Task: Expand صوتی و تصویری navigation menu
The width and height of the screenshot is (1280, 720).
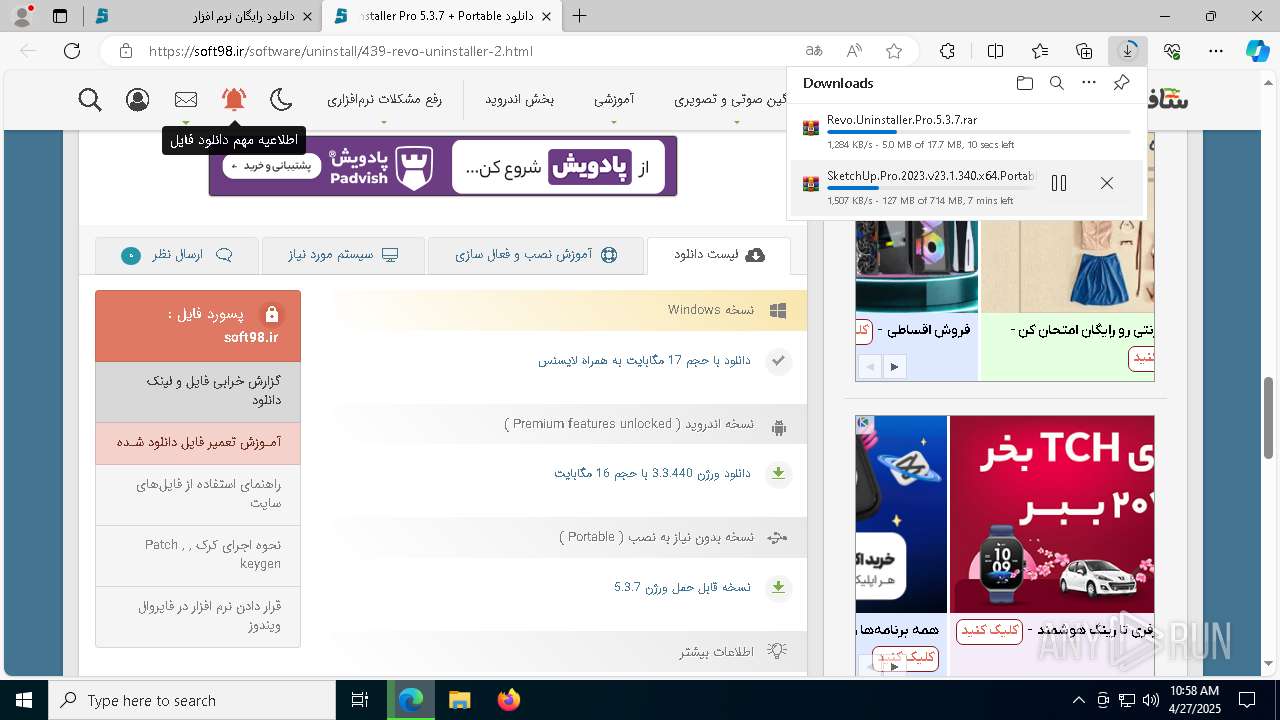Action: point(735,100)
